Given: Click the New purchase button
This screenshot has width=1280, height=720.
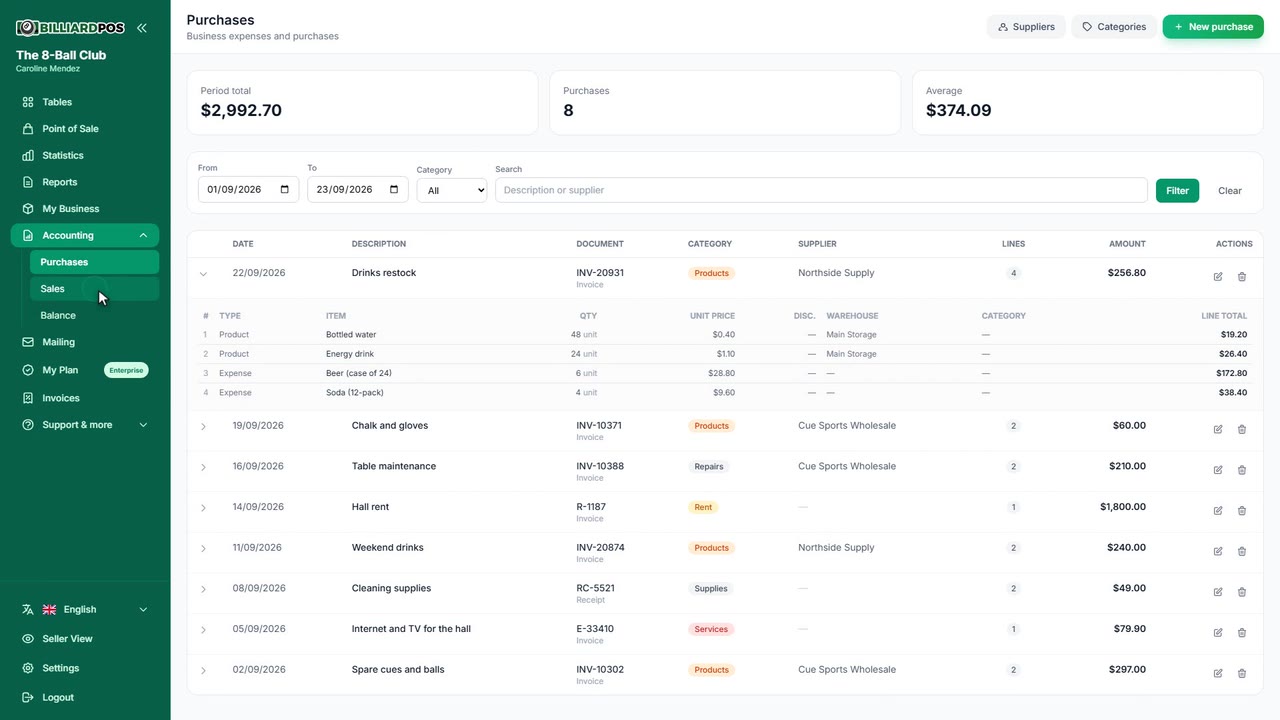Looking at the screenshot, I should (x=1213, y=27).
